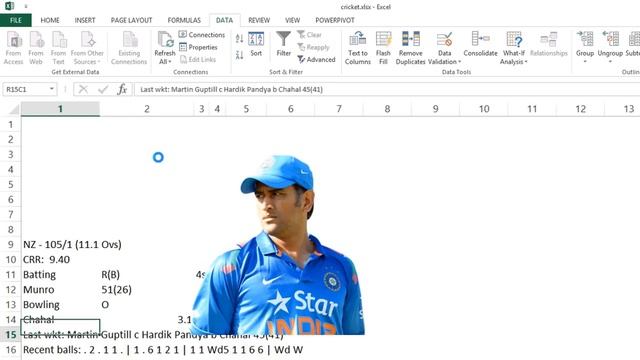Click Text to Columns
640x360 pixels.
coord(358,48)
